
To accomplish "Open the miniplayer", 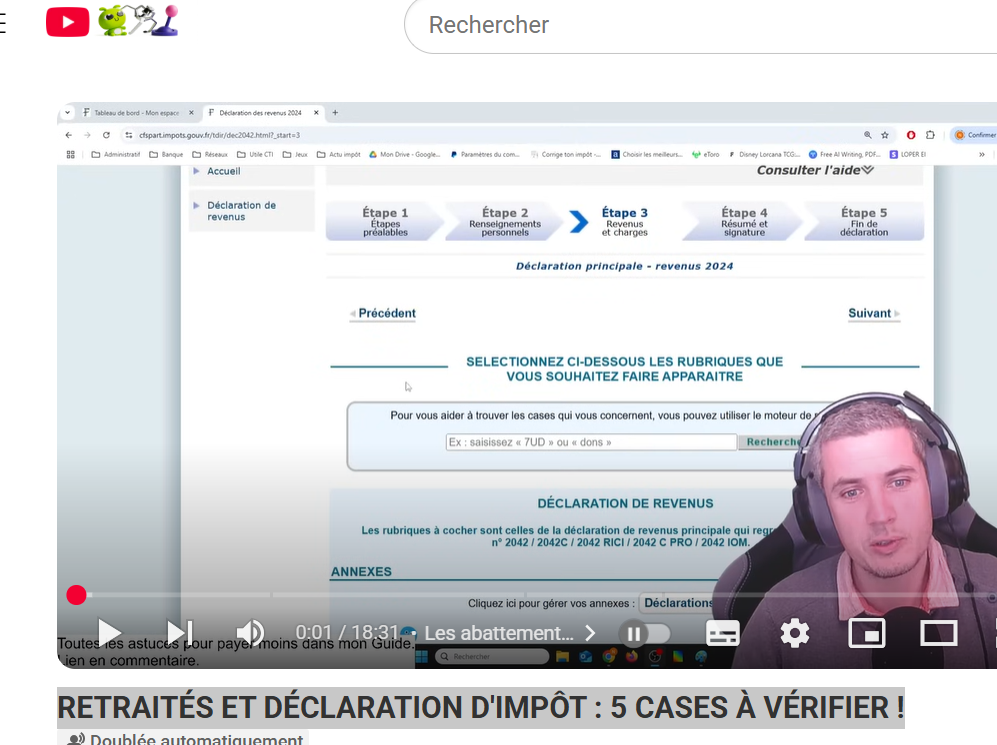I will (866, 633).
